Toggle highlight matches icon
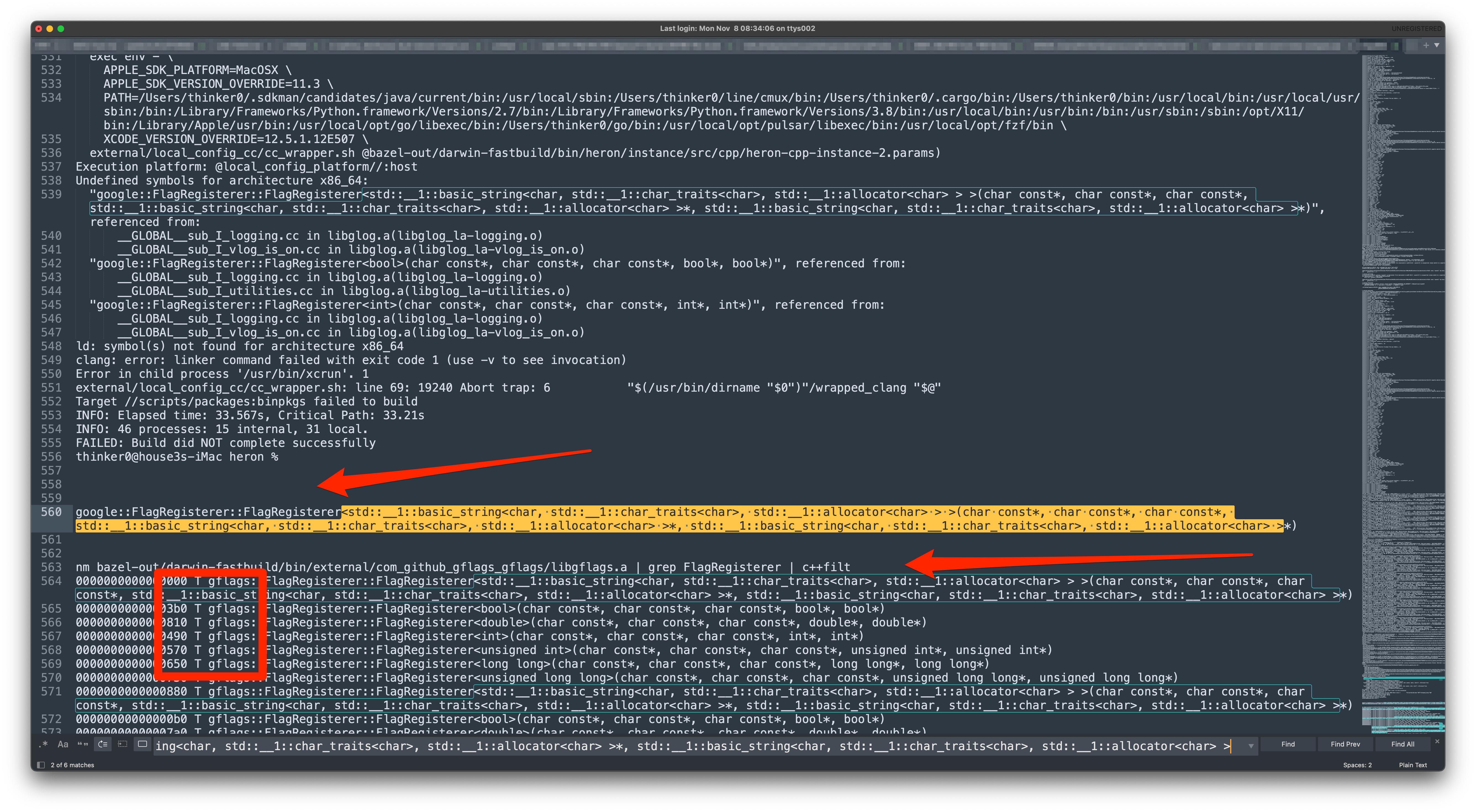This screenshot has height=812, width=1476. coord(143,745)
